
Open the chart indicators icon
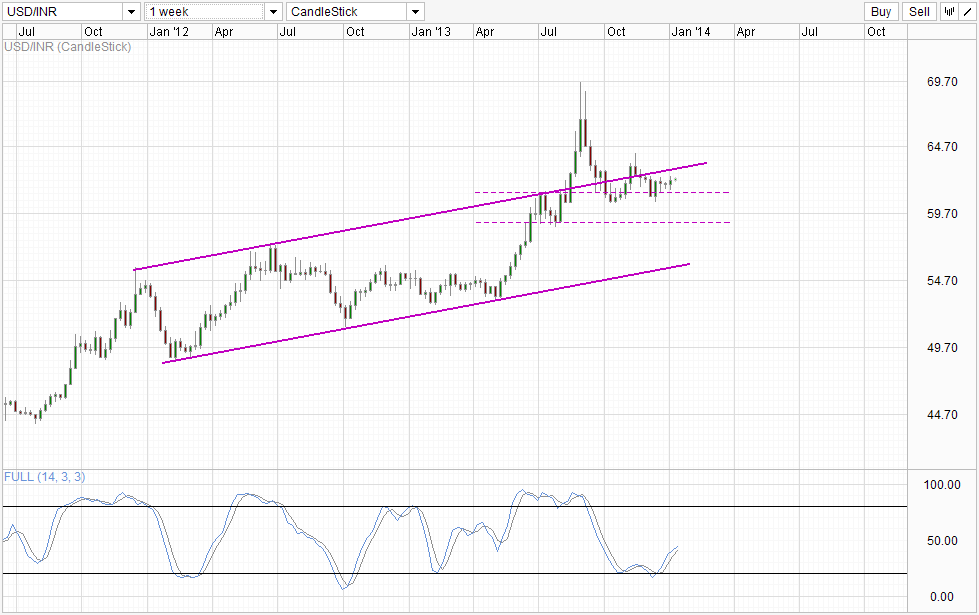point(950,11)
